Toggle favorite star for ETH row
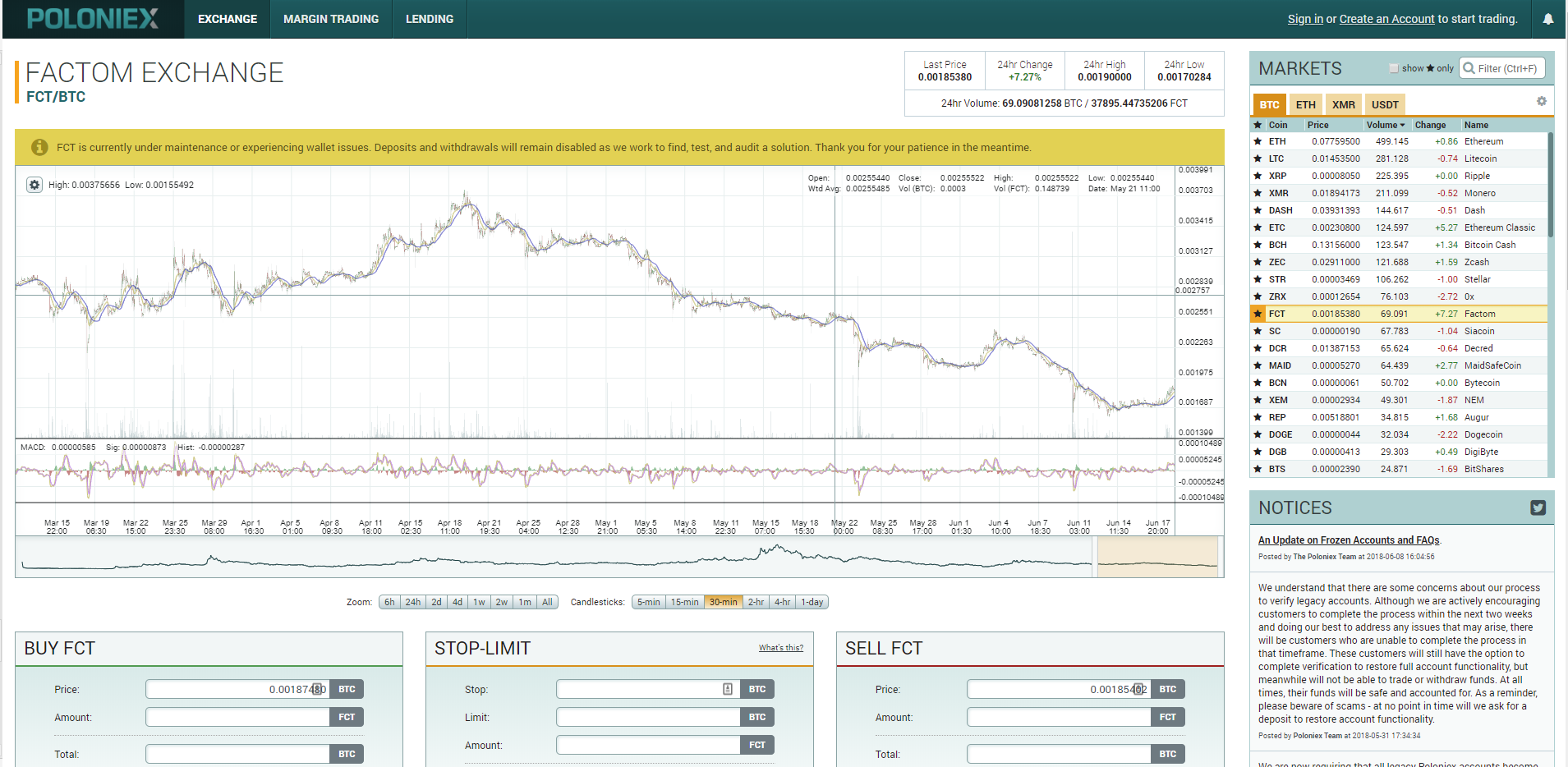 pos(1258,141)
